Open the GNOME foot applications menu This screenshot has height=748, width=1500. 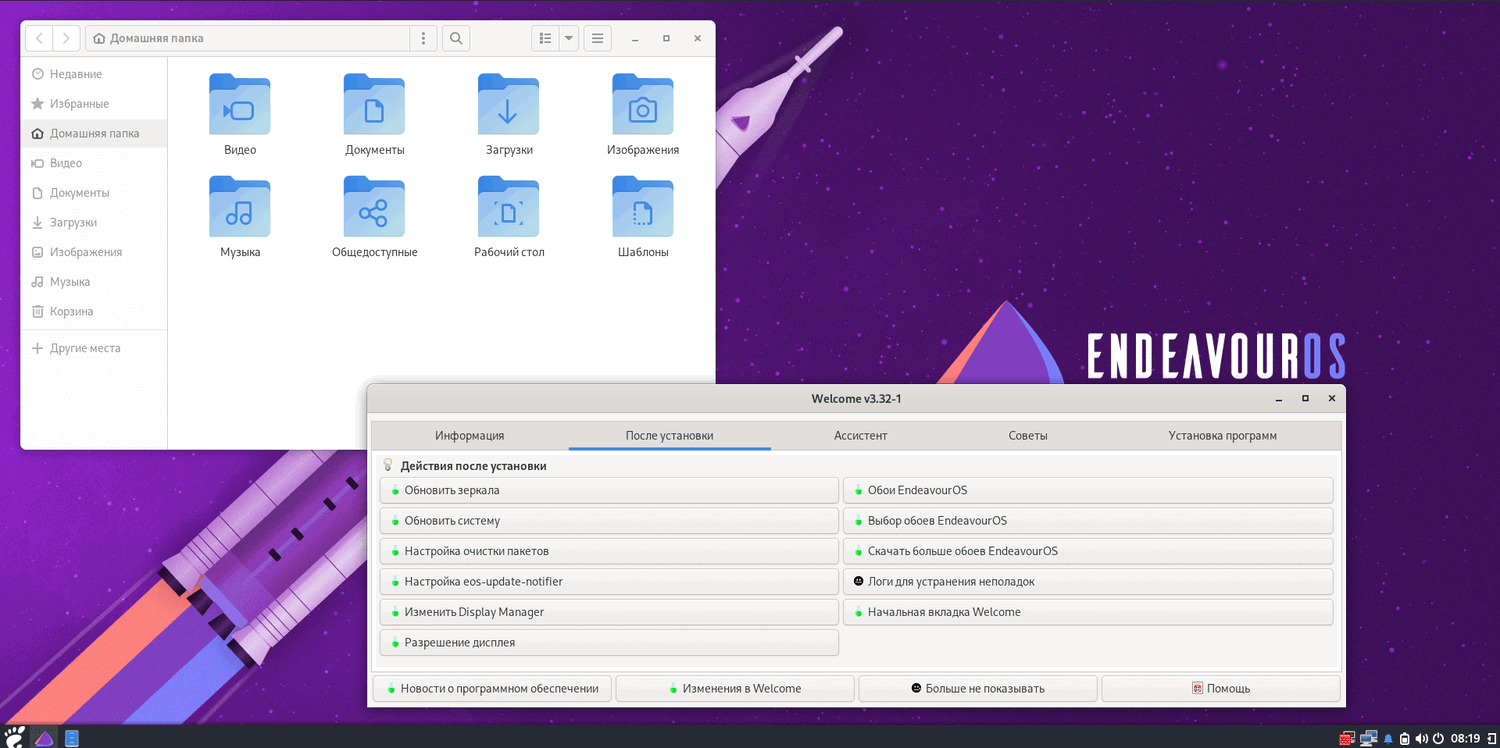(x=16, y=738)
